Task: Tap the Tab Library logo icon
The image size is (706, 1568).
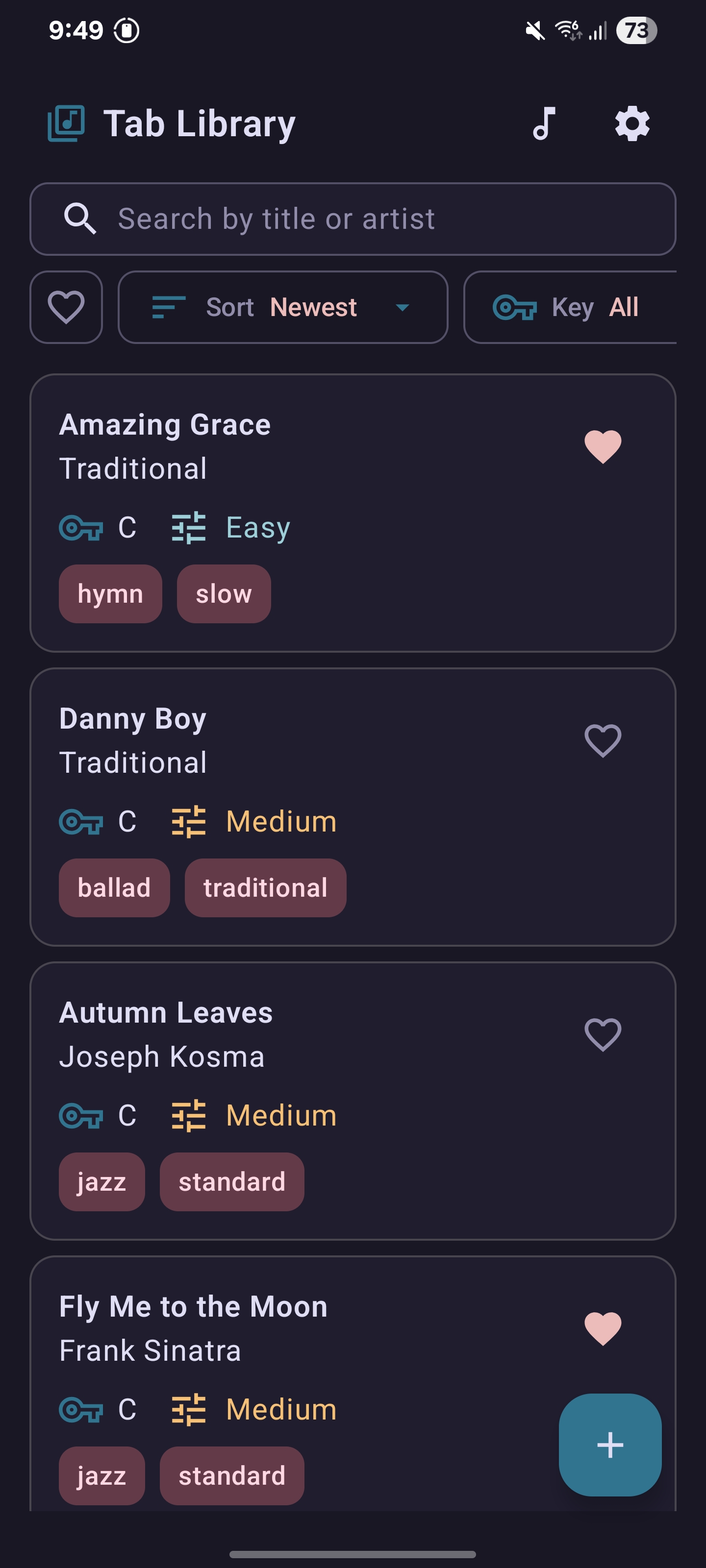Action: click(x=66, y=123)
